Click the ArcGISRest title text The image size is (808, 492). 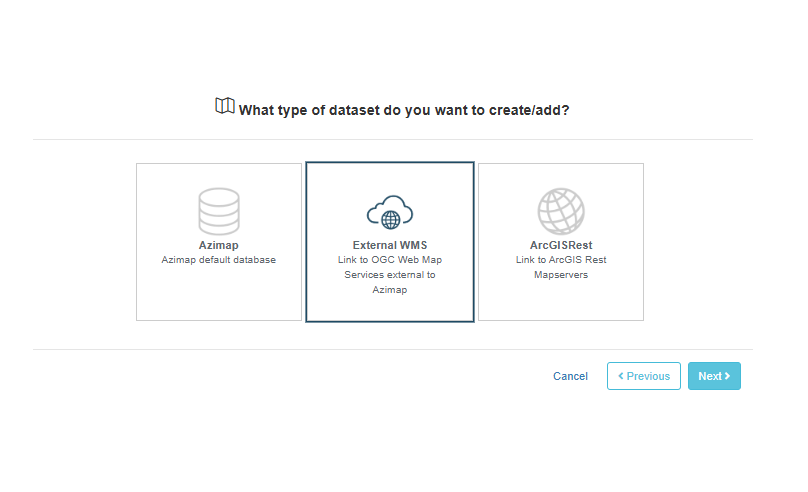(x=561, y=245)
